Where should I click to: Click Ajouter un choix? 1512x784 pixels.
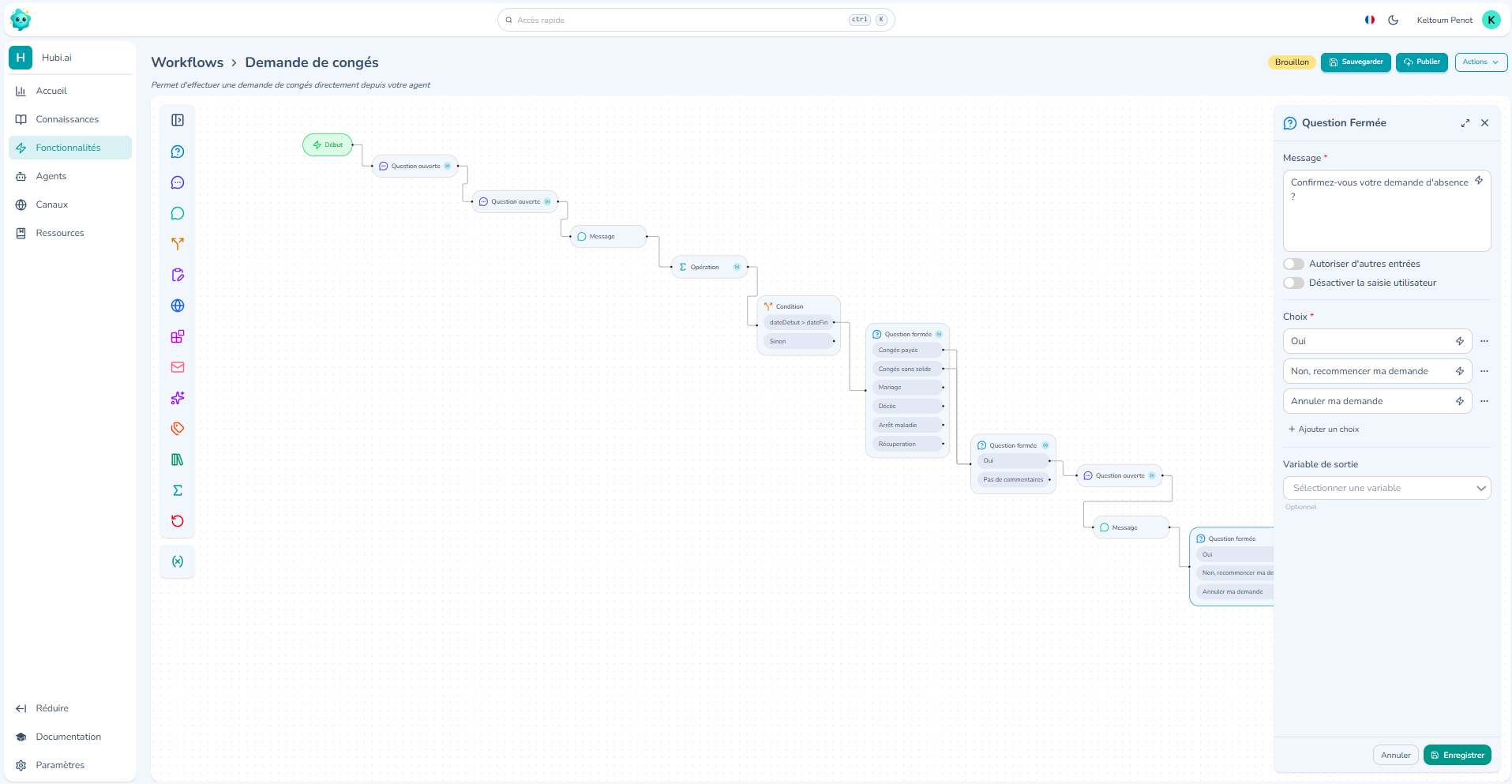1324,430
